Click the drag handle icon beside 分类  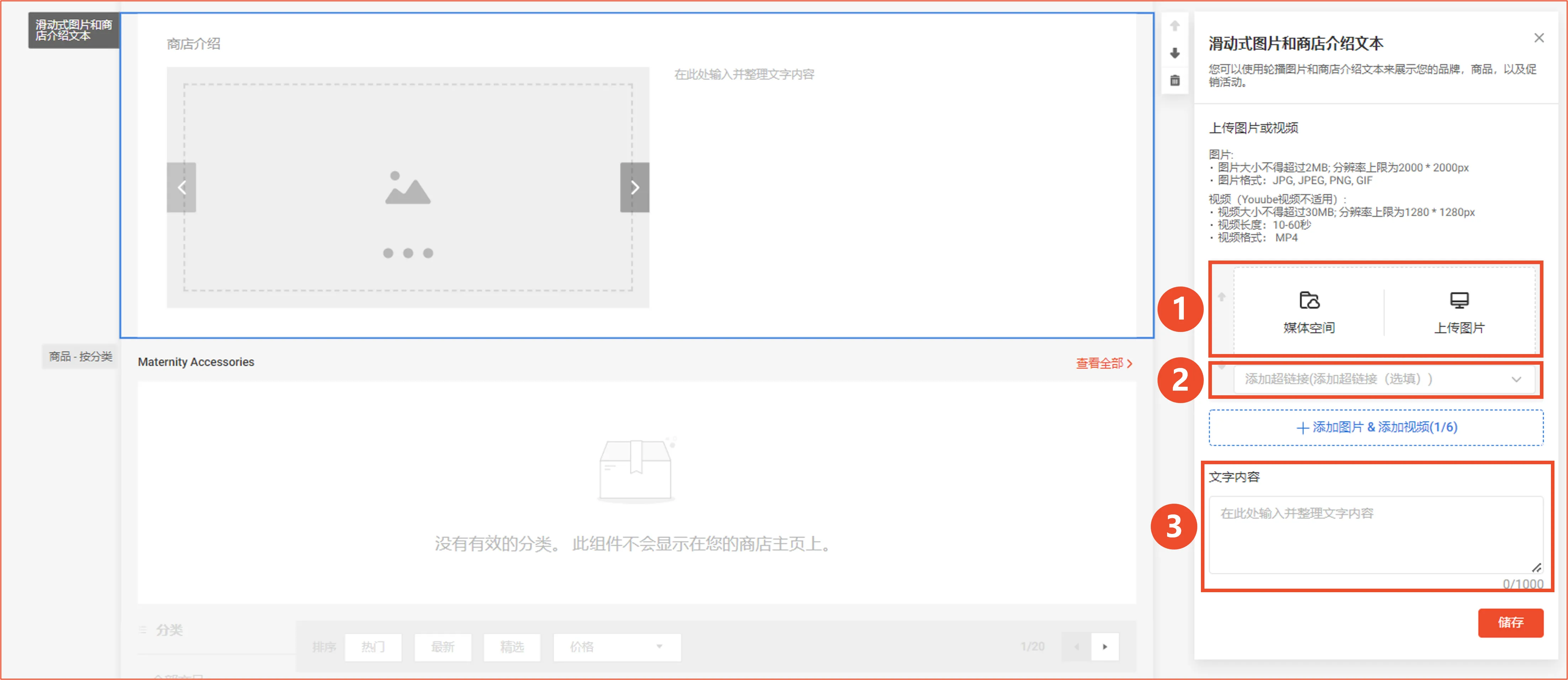pos(142,631)
